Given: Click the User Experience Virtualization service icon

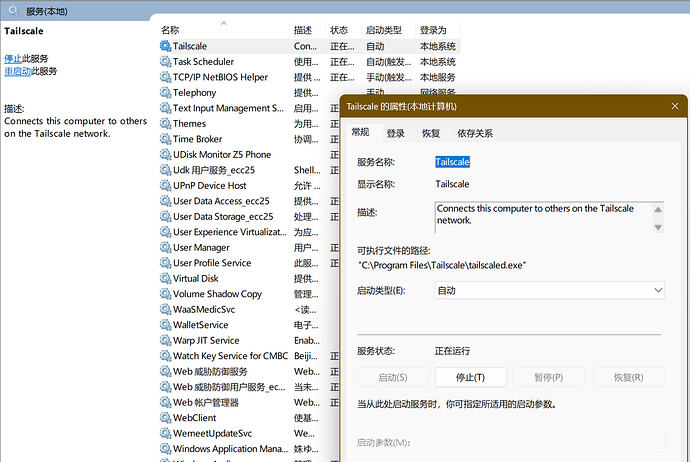Looking at the screenshot, I should pos(165,232).
